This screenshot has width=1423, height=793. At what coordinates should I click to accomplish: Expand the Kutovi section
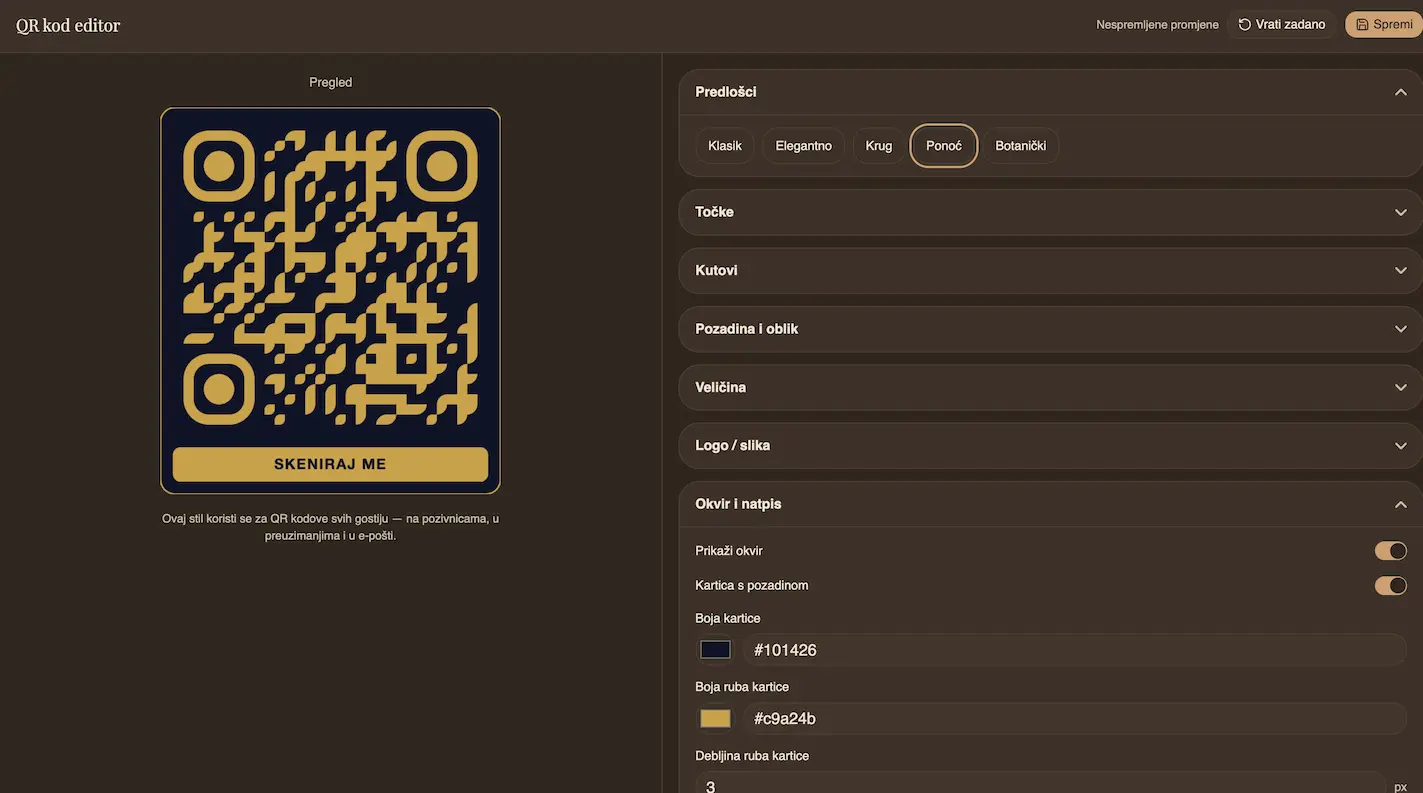[1051, 270]
